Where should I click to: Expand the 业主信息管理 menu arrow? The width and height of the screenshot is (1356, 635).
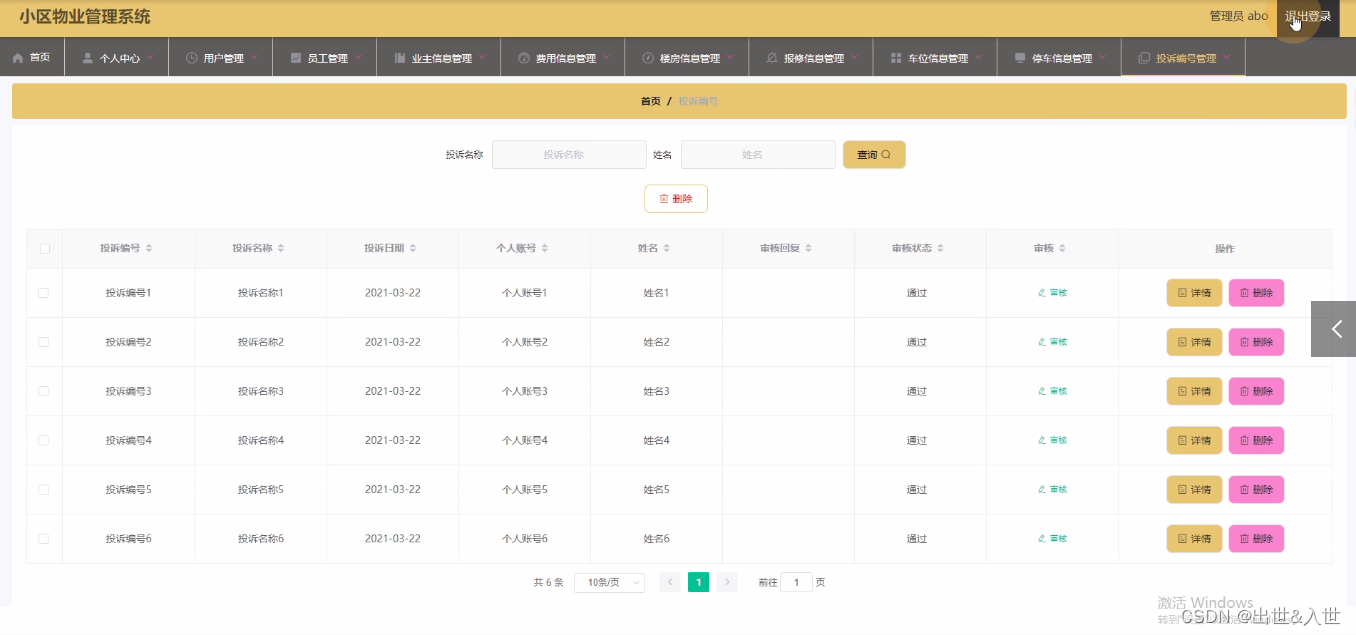(482, 57)
